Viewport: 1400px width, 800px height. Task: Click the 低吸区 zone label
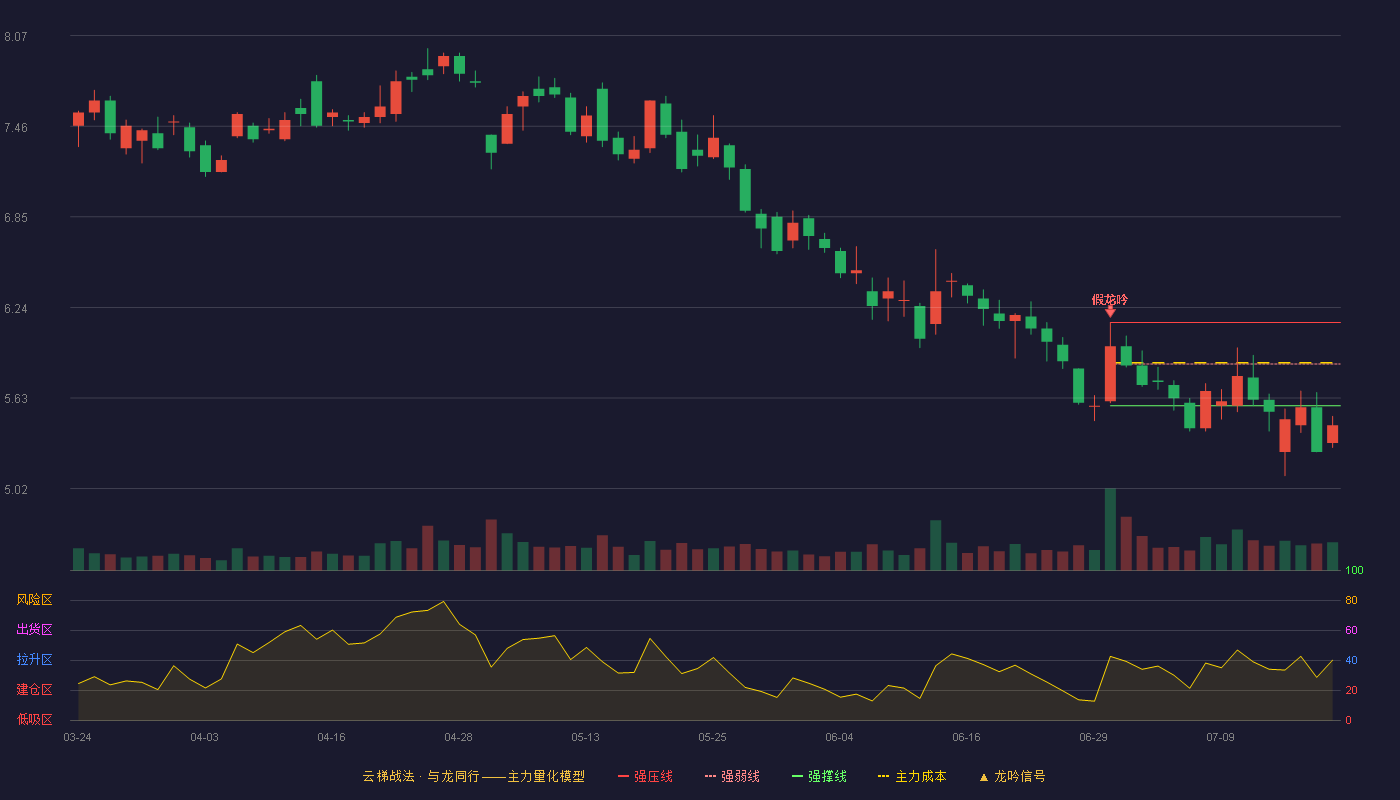[34, 720]
